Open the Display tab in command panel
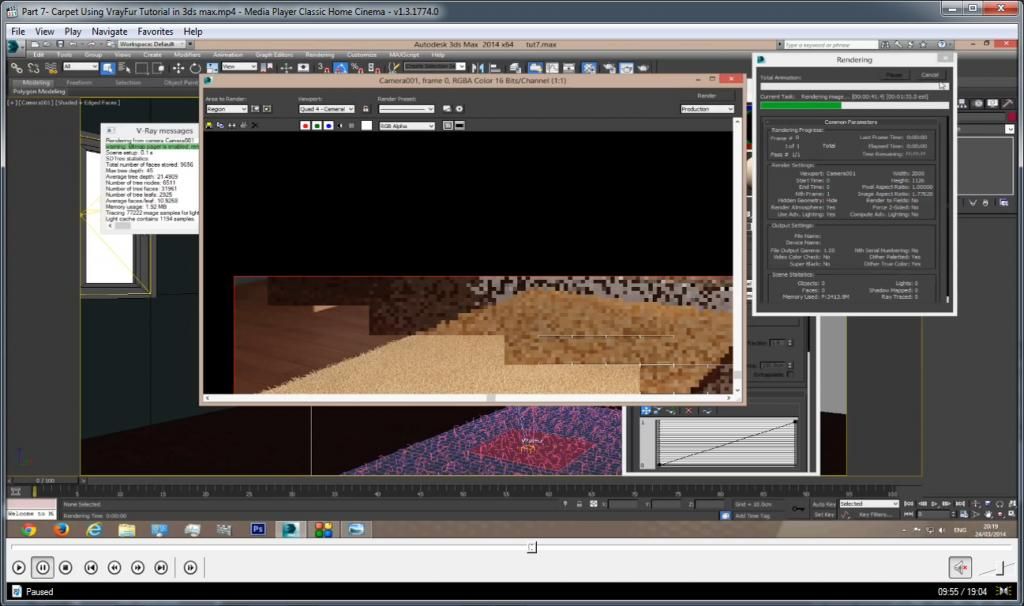The height and width of the screenshot is (606, 1024). point(993,103)
